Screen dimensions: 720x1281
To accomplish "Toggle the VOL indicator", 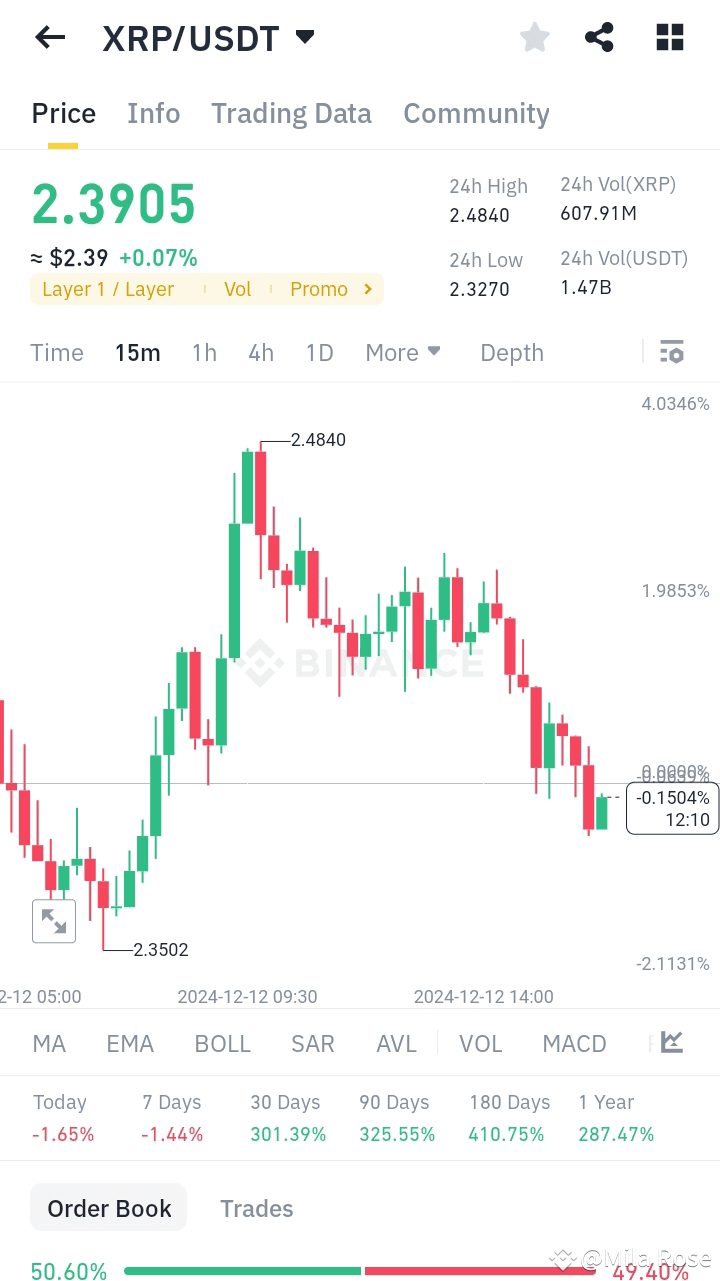I will point(481,1043).
